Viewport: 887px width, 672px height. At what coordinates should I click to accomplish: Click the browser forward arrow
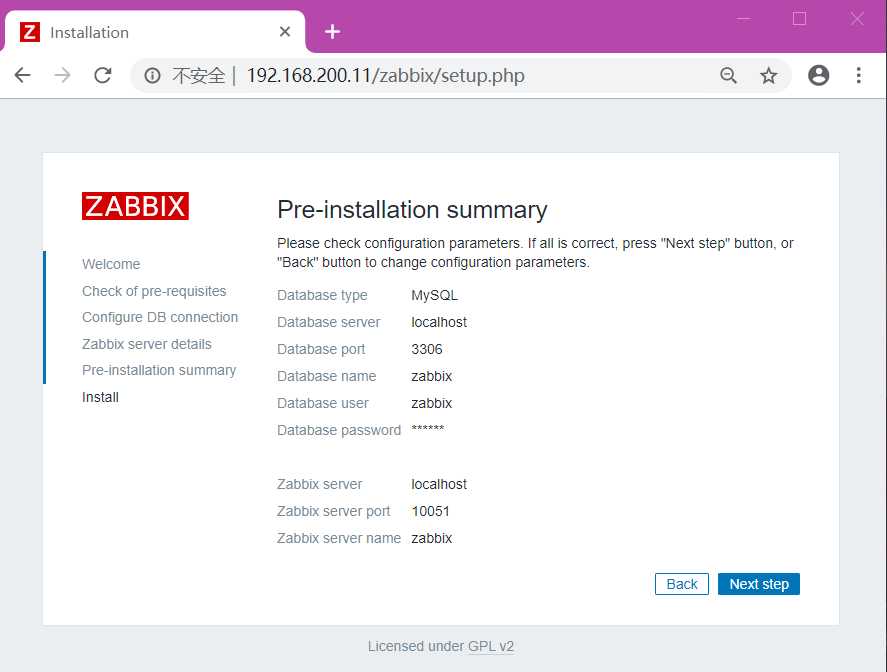[x=62, y=75]
